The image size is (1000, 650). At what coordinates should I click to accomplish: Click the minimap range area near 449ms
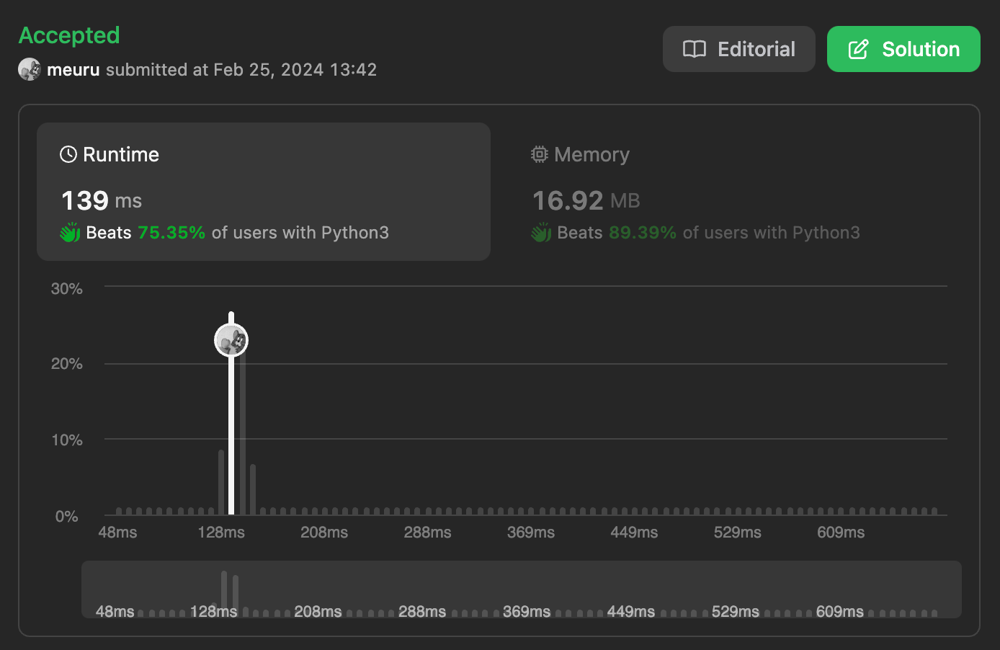pyautogui.click(x=633, y=590)
